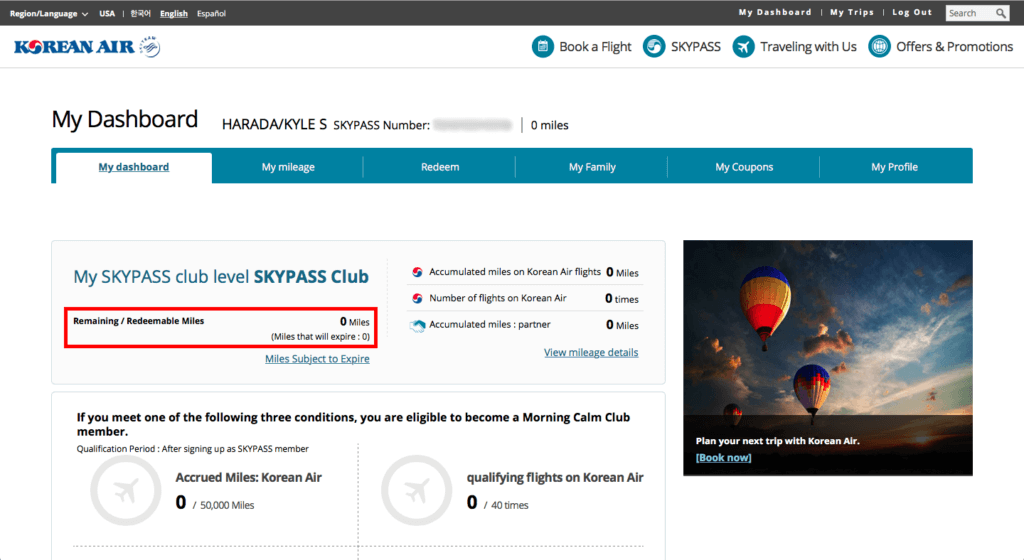The height and width of the screenshot is (560, 1024).
Task: Click the qualifying flights airplane circle
Action: pos(417,490)
